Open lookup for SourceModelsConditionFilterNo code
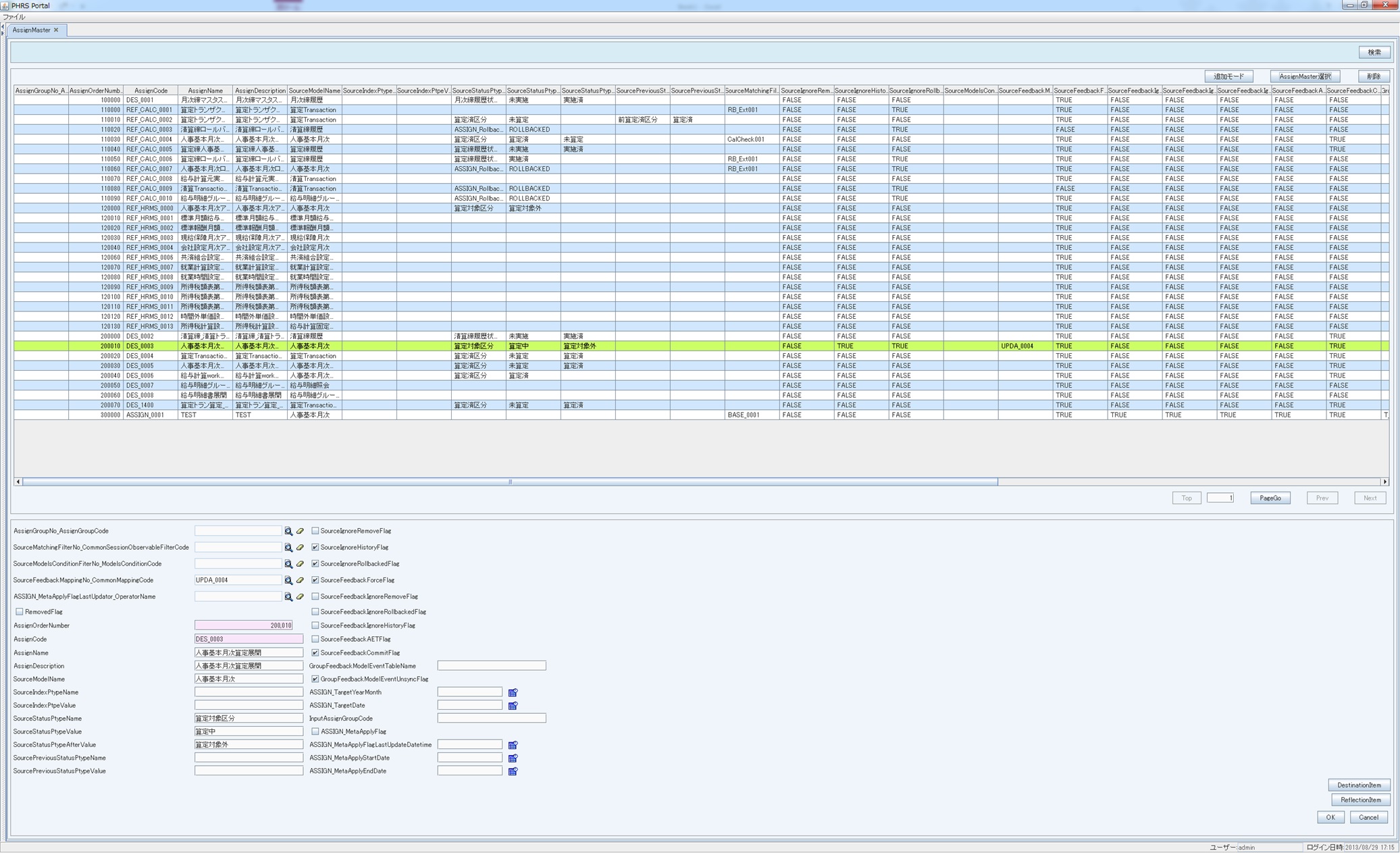The width and height of the screenshot is (1400, 853). pos(288,564)
